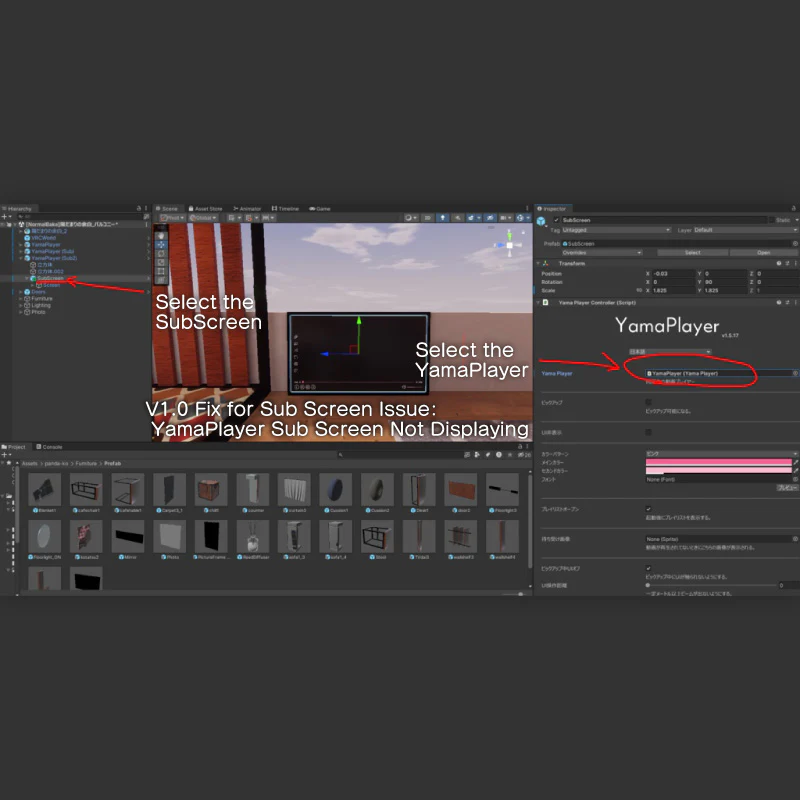The image size is (800, 800).
Task: Open the Tag Untagged dropdown
Action: (616, 230)
